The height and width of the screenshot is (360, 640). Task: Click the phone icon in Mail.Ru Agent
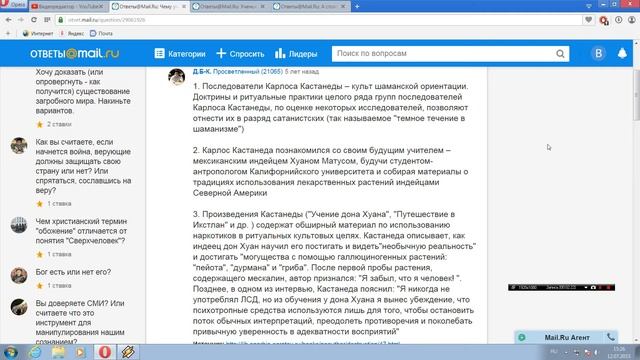(611, 337)
